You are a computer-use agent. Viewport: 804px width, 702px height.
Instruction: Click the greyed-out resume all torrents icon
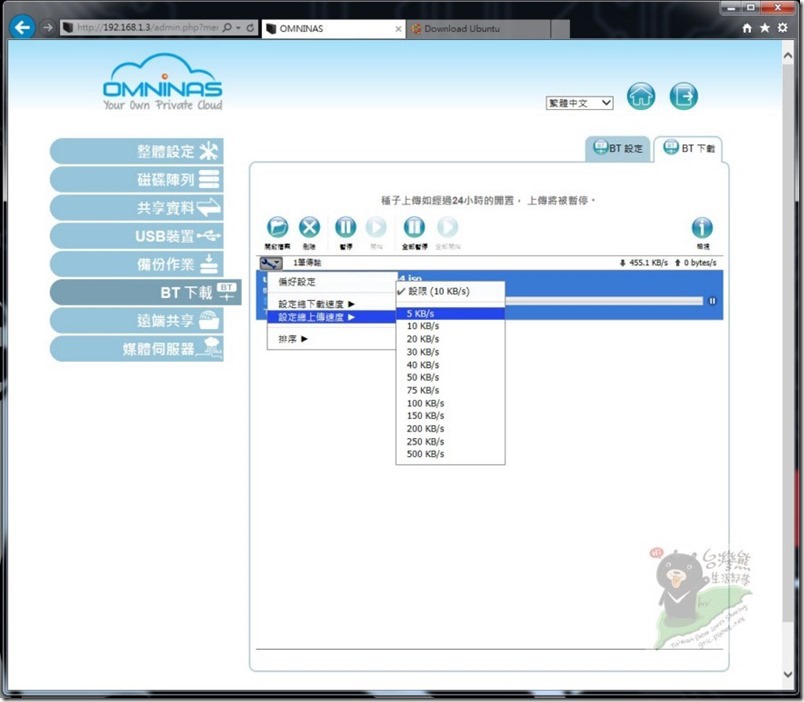click(x=448, y=227)
